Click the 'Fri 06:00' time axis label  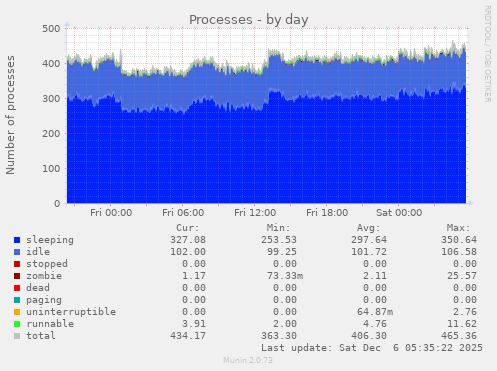tap(183, 213)
